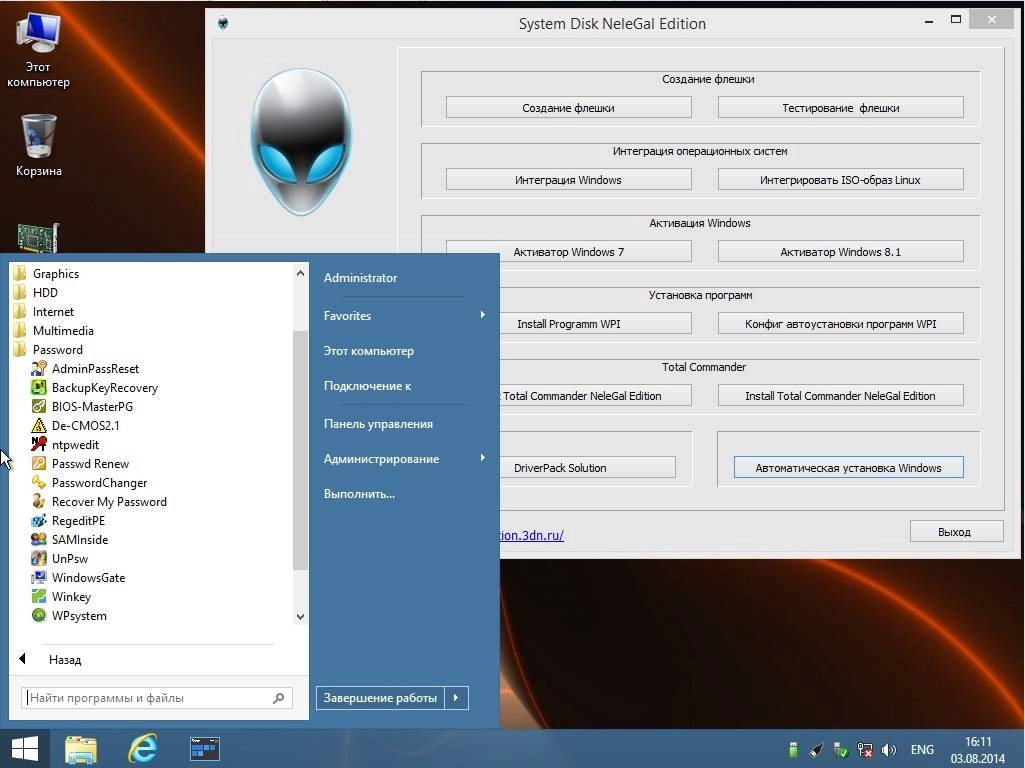Start BIOS-MasterPG from its icon
The height and width of the screenshot is (768, 1025).
pos(39,407)
